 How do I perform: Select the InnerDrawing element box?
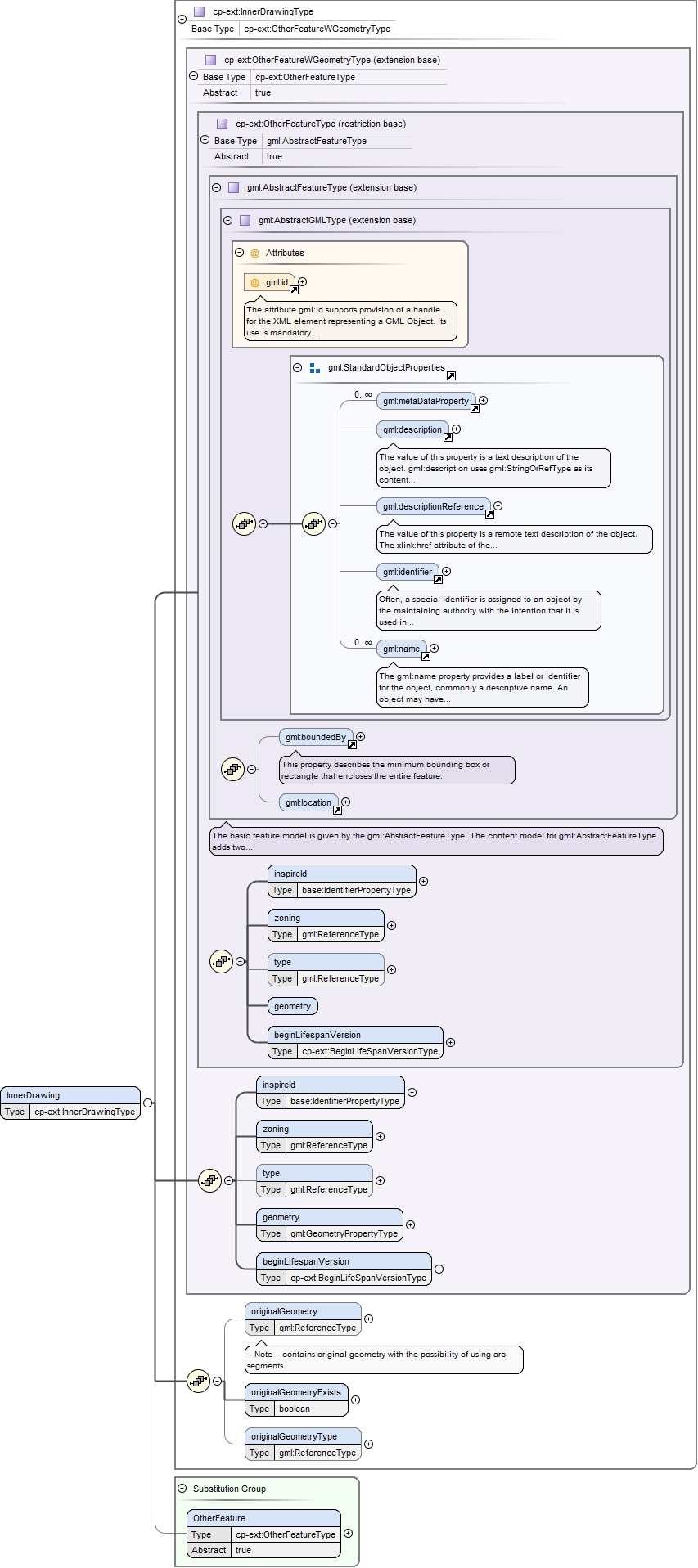click(x=70, y=1103)
